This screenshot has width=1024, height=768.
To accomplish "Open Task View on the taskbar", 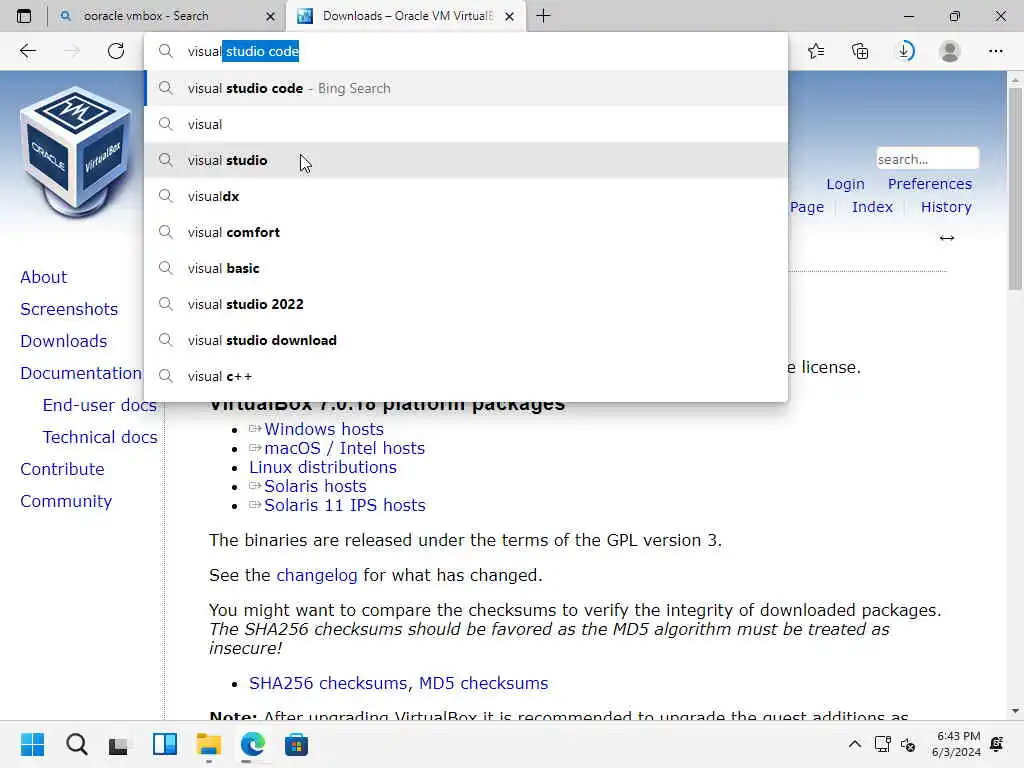I will (119, 744).
